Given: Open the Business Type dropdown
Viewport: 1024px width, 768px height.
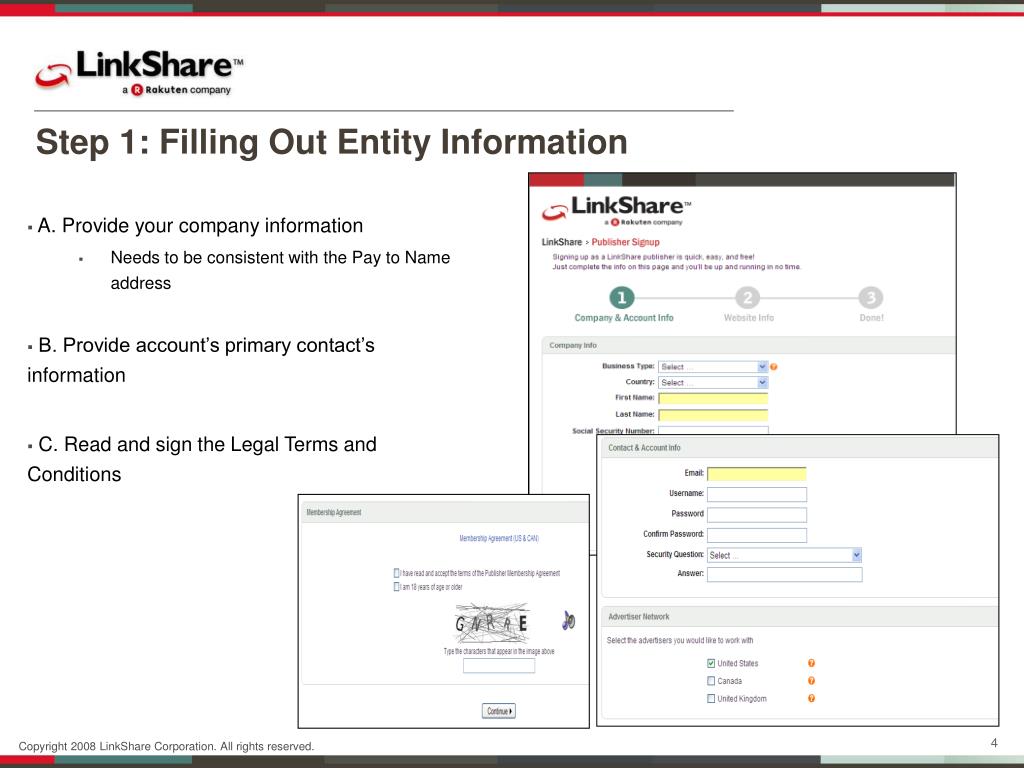Looking at the screenshot, I should [713, 367].
